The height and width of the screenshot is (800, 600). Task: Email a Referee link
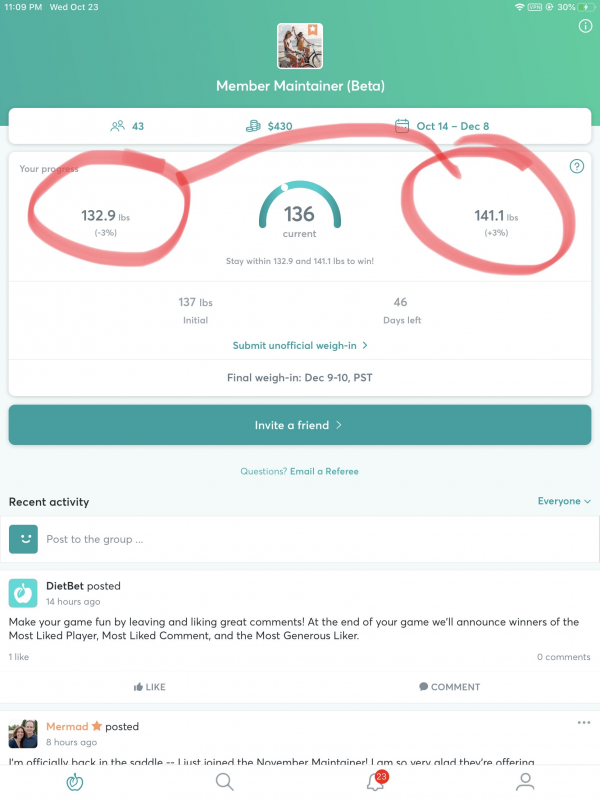point(324,471)
